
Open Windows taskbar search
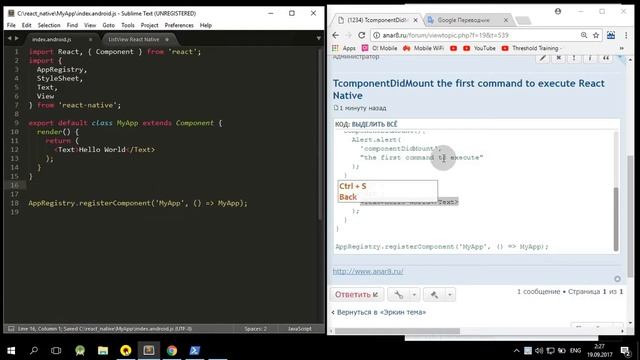coord(34,351)
